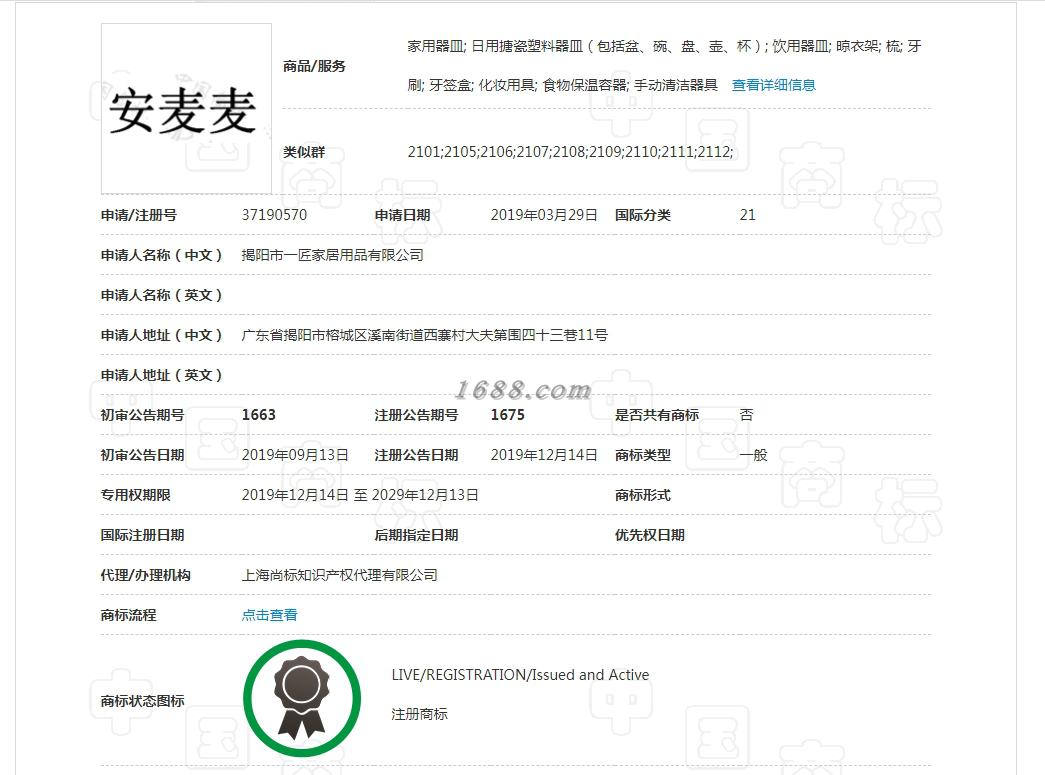1045x775 pixels.
Task: Click the 注册公告期号 label
Action: coord(417,415)
